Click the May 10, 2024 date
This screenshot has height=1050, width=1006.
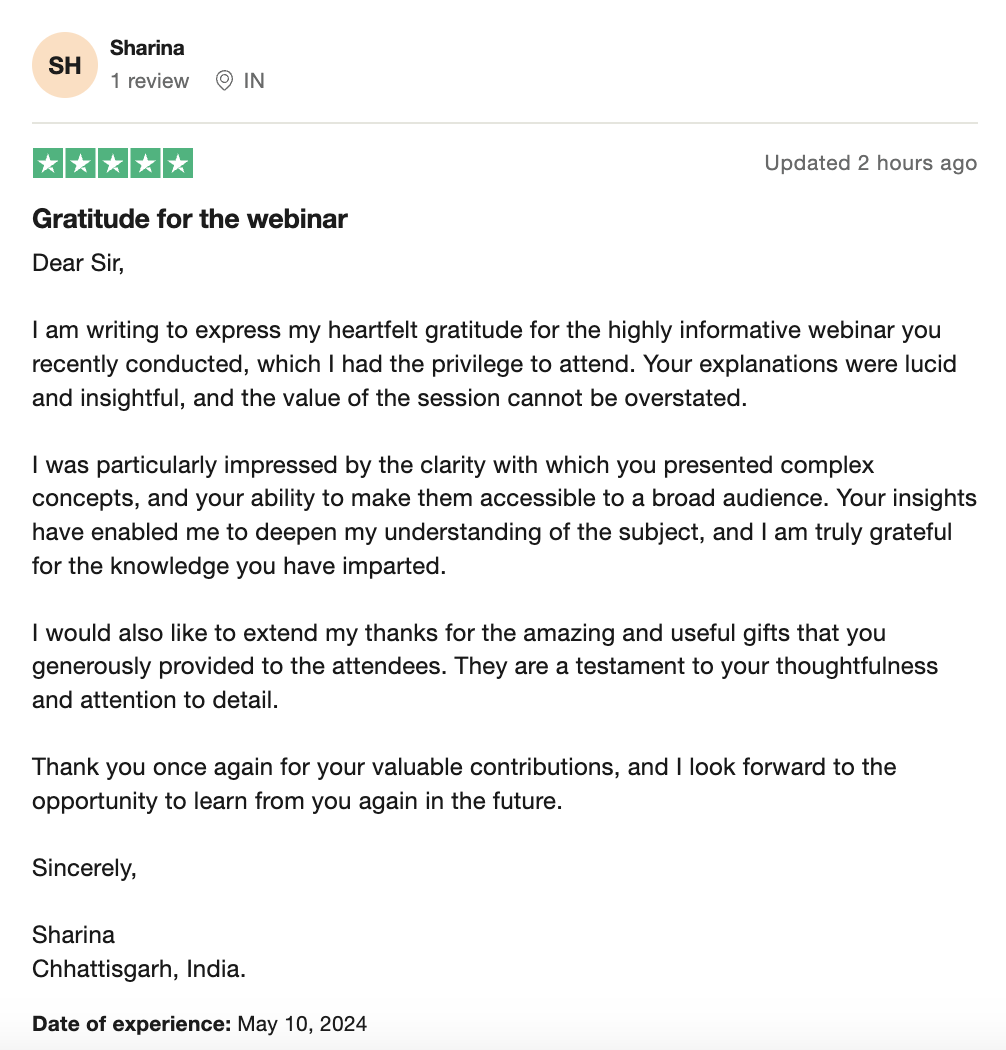[x=302, y=1024]
